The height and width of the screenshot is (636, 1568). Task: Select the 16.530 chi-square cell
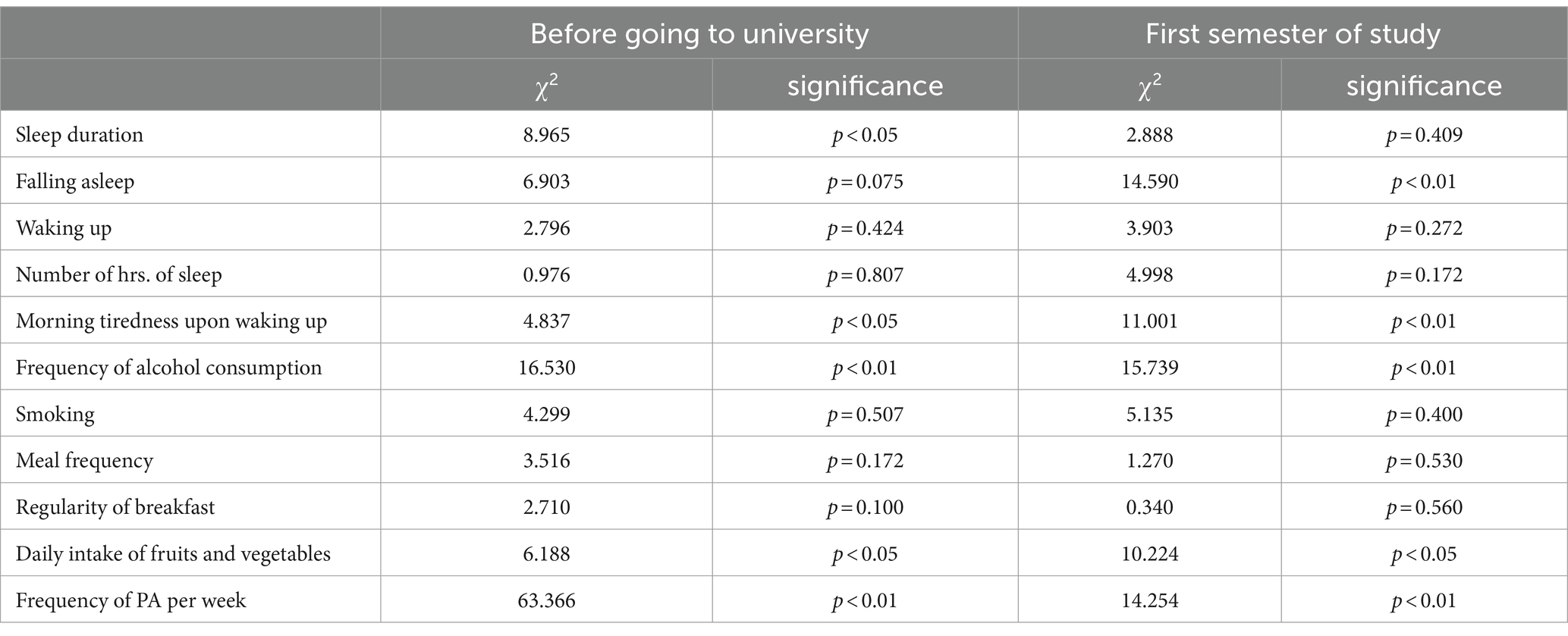pos(546,368)
